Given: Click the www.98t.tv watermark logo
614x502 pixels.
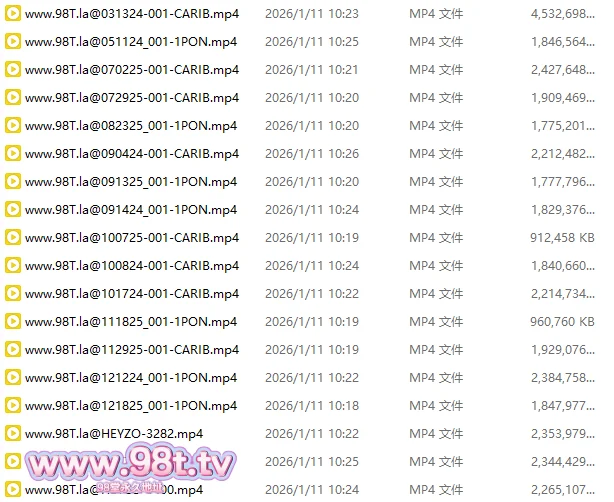Looking at the screenshot, I should pos(130,467).
